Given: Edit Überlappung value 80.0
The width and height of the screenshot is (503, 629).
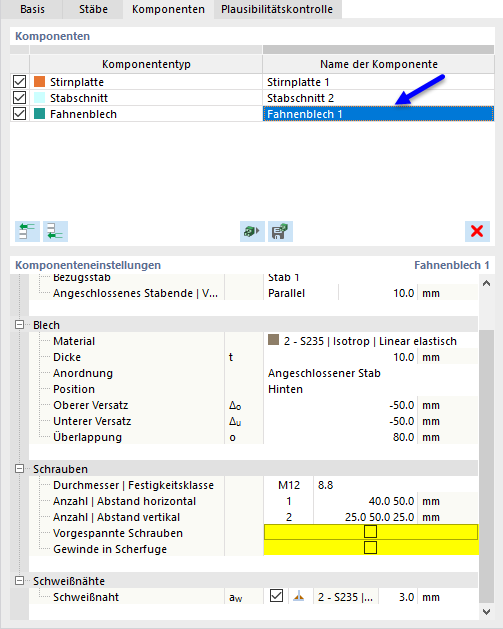Looking at the screenshot, I should pos(341,437).
